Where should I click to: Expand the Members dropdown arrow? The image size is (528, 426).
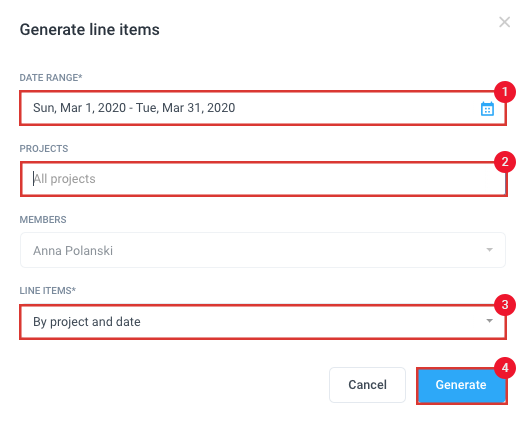pyautogui.click(x=490, y=250)
